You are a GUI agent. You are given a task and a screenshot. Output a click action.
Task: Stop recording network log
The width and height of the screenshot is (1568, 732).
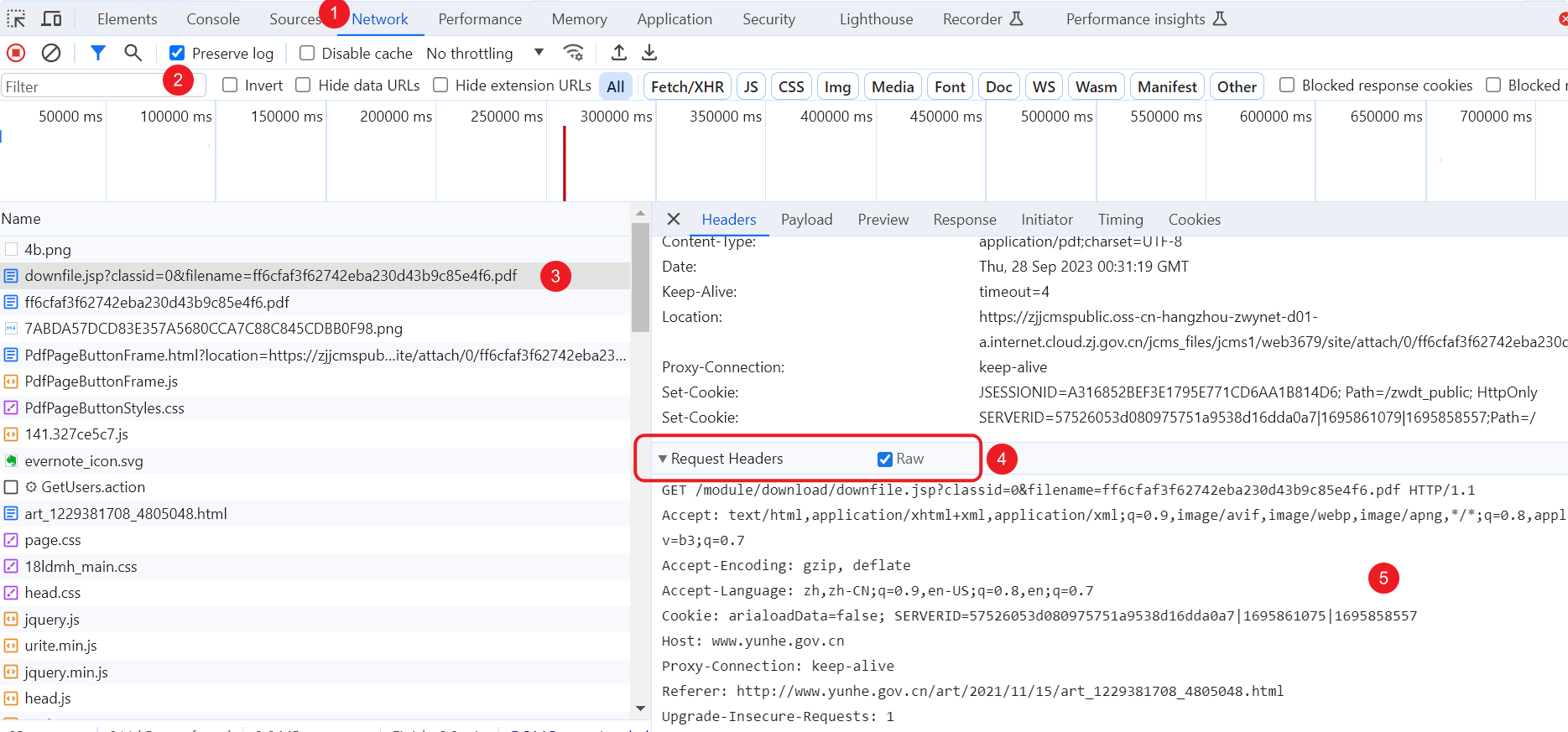[16, 53]
